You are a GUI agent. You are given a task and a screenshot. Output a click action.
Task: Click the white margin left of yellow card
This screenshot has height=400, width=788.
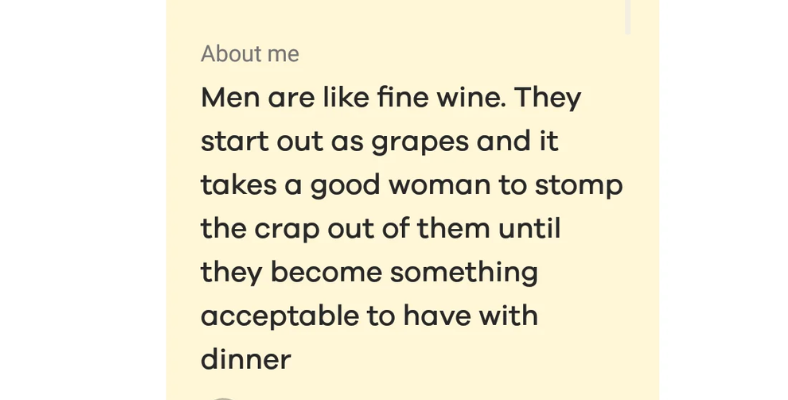pyautogui.click(x=80, y=200)
